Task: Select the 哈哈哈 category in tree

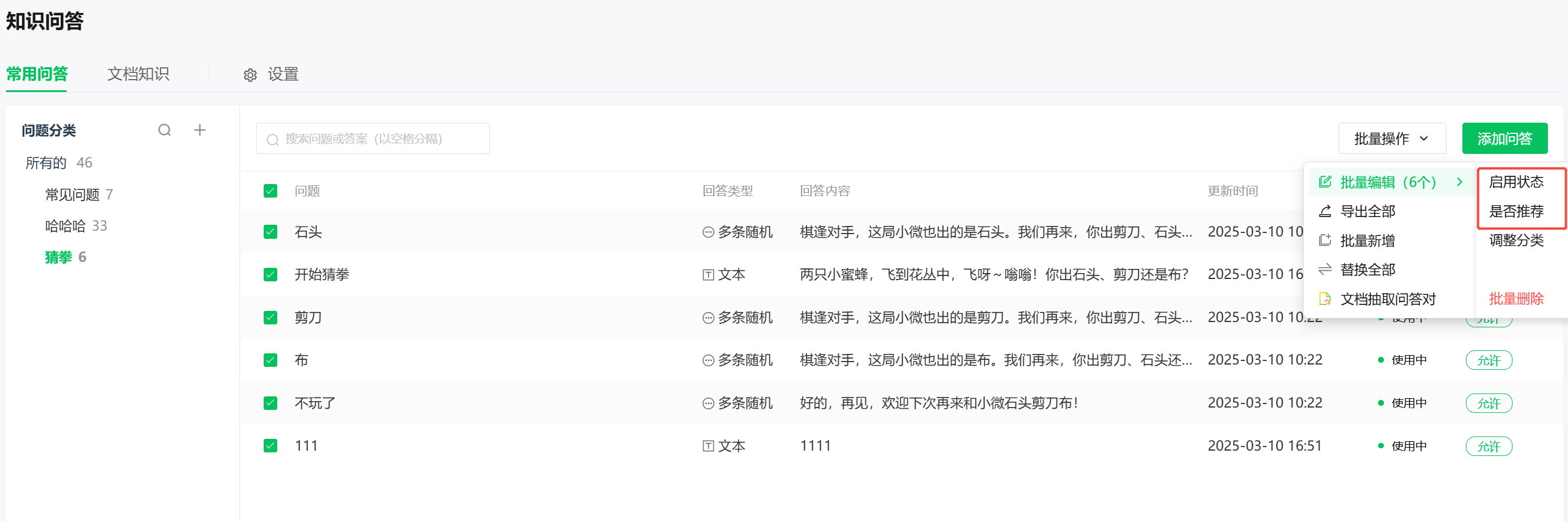Action: [65, 226]
